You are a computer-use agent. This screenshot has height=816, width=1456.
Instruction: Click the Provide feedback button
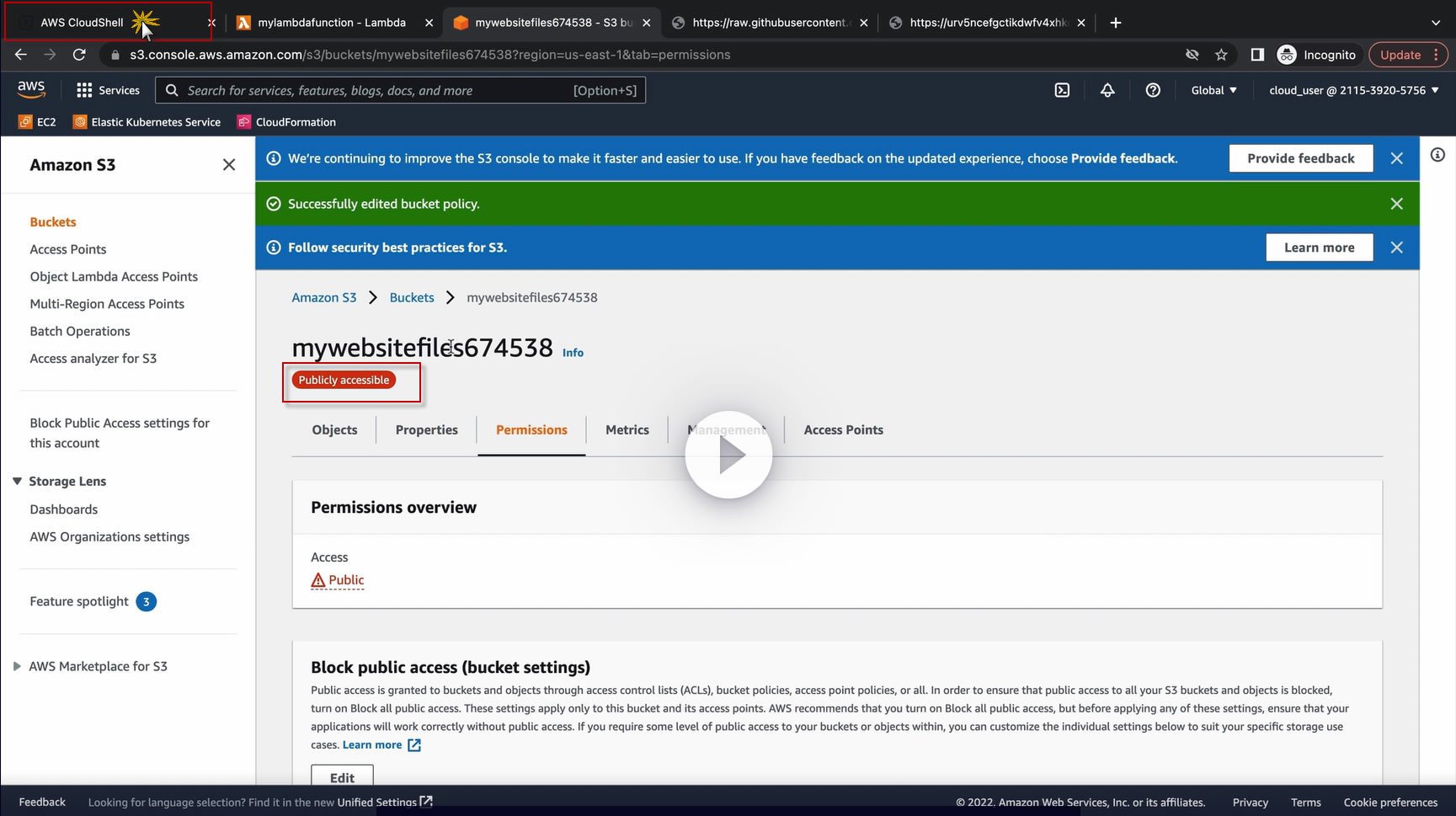[x=1301, y=158]
